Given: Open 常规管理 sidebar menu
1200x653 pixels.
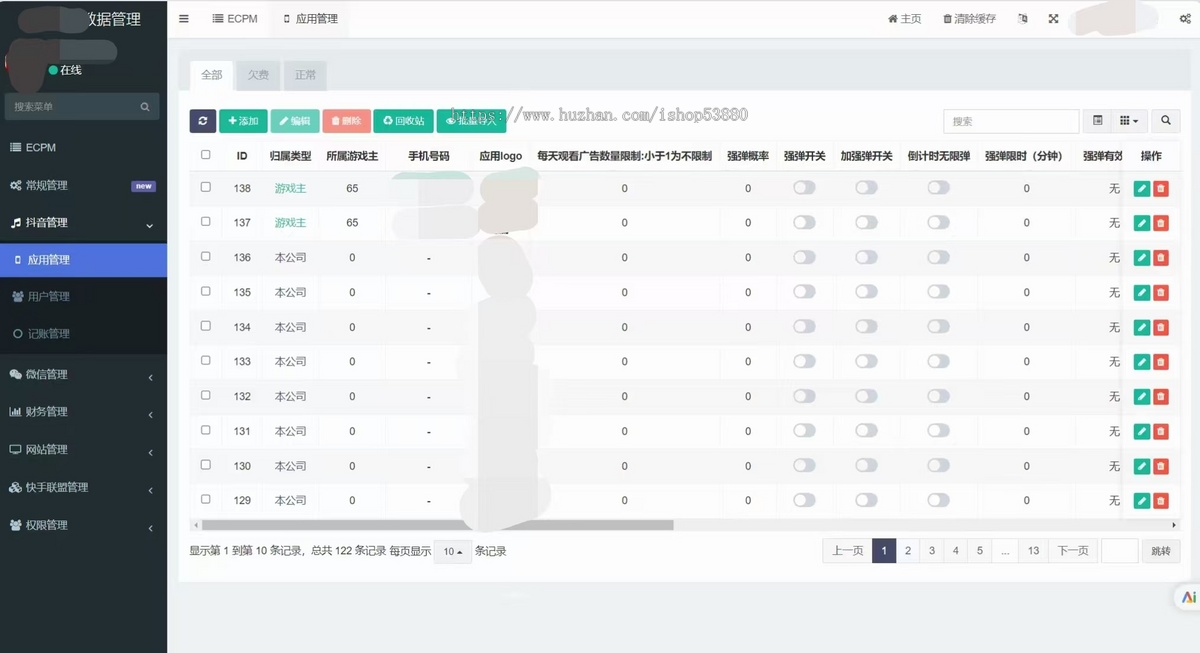Looking at the screenshot, I should coord(83,185).
